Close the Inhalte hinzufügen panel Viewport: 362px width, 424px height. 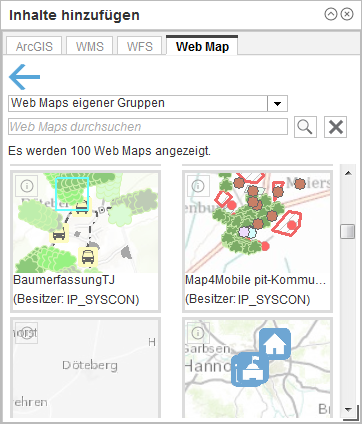point(347,14)
